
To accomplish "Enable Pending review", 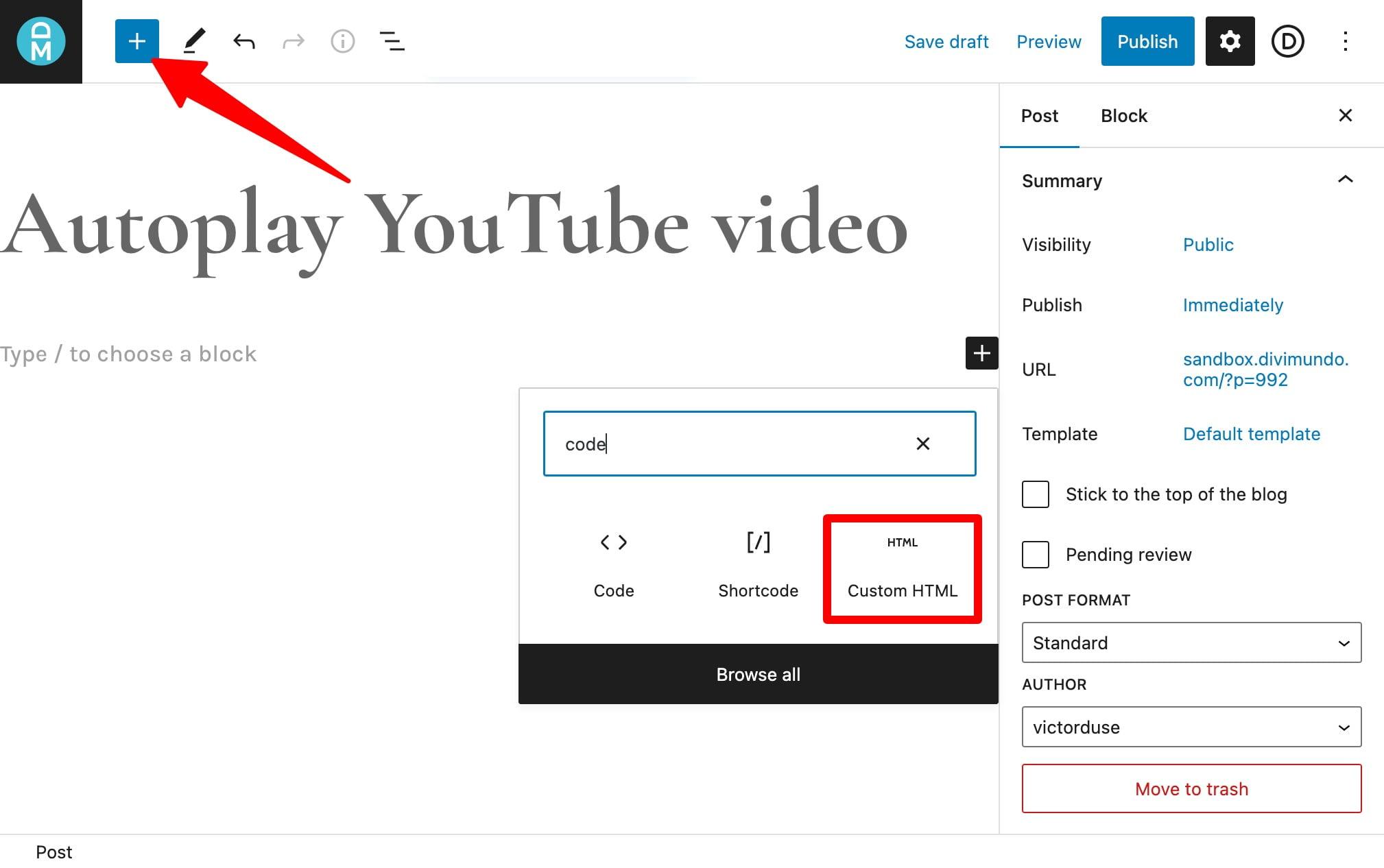I will [1036, 555].
